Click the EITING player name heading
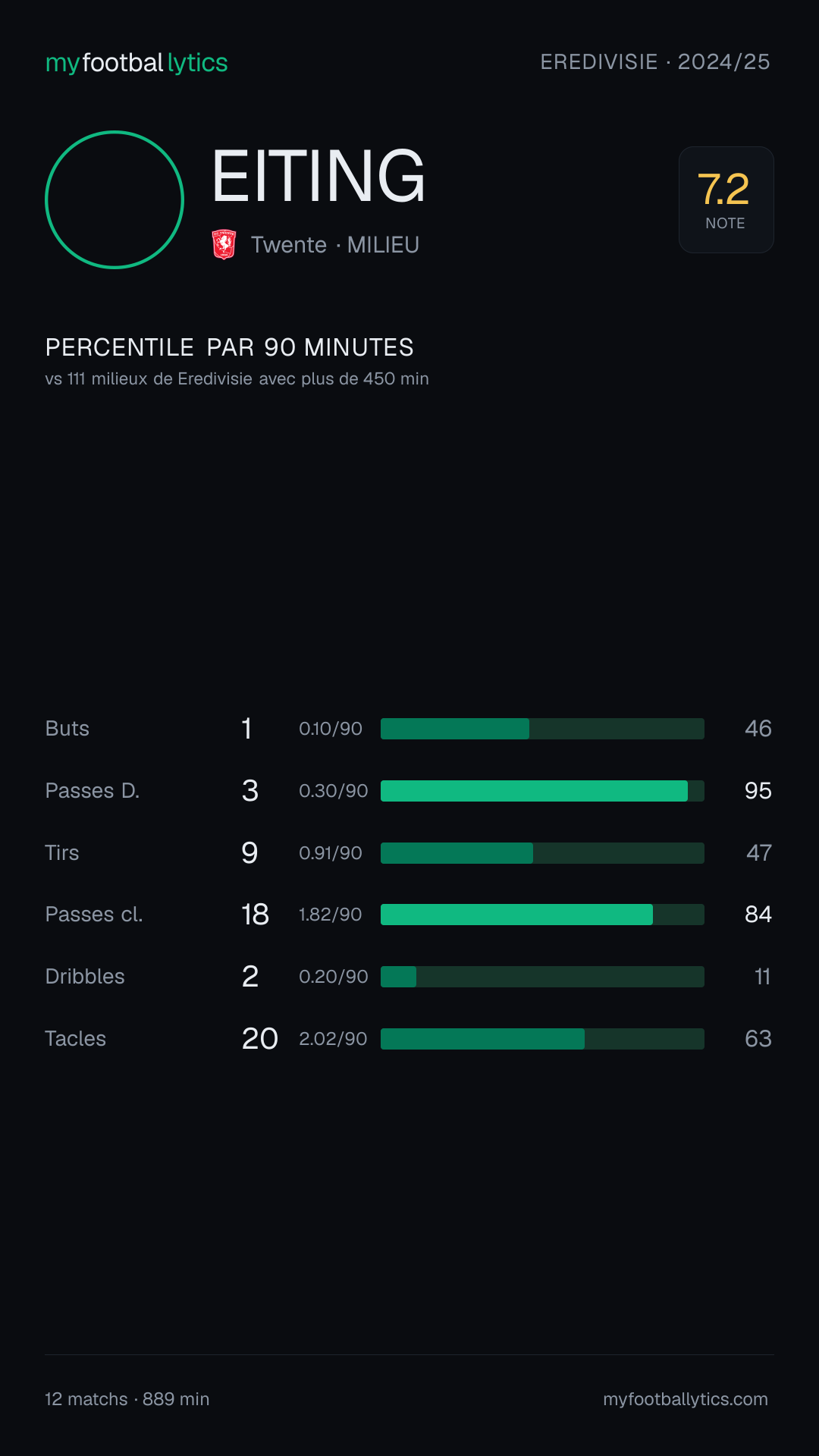The image size is (819, 1456). pyautogui.click(x=318, y=177)
